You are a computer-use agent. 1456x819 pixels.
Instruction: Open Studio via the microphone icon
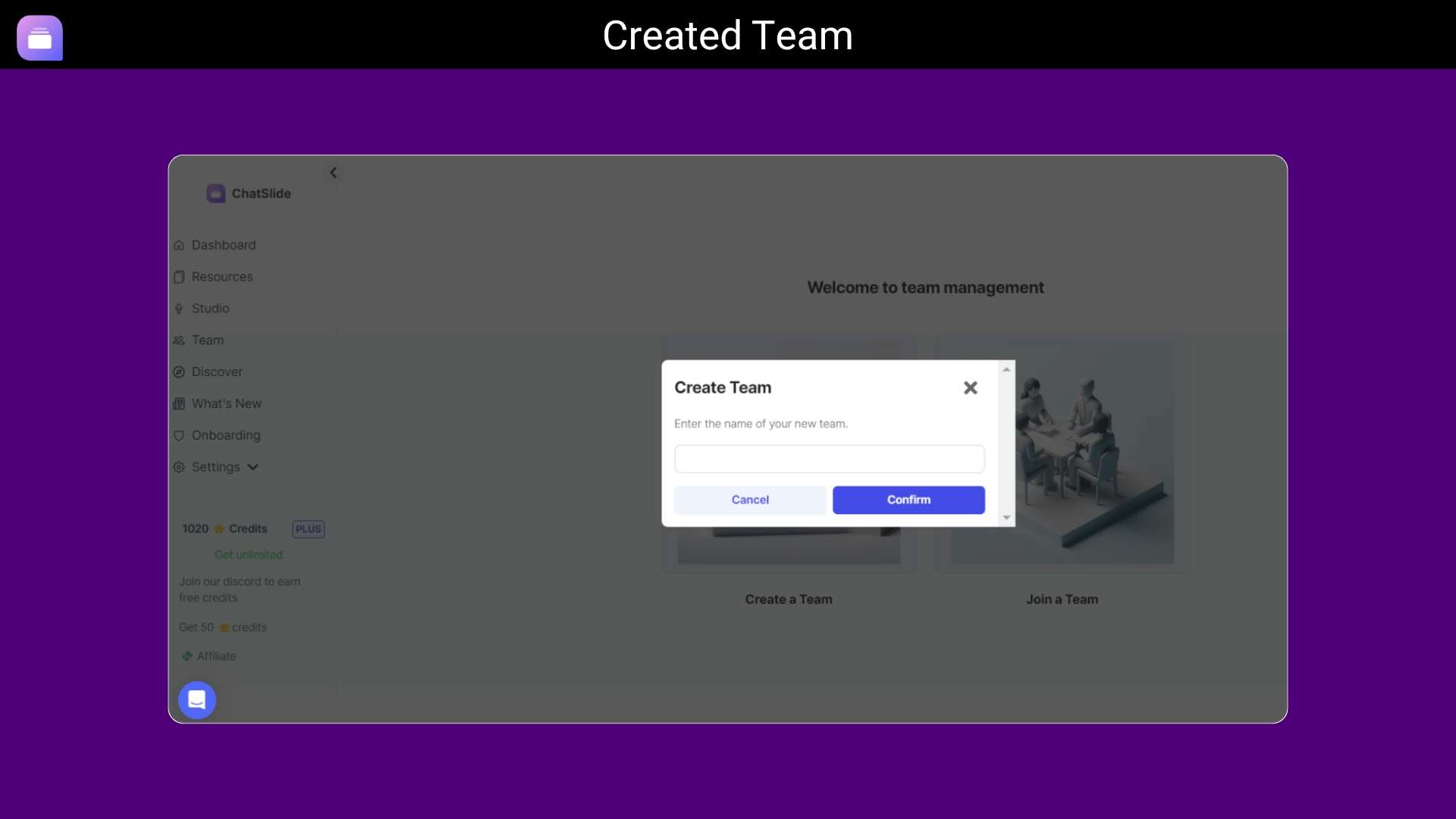[179, 309]
